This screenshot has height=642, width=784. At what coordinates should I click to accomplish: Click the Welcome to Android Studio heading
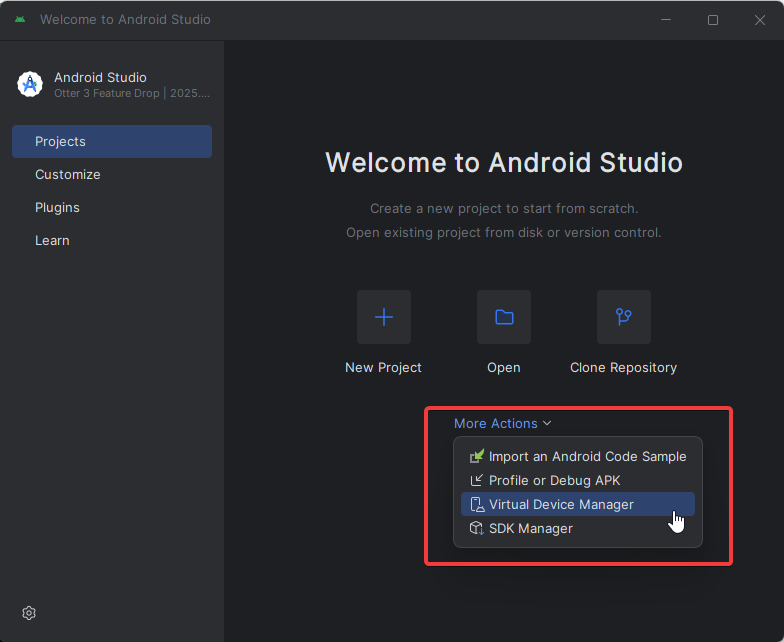point(504,162)
